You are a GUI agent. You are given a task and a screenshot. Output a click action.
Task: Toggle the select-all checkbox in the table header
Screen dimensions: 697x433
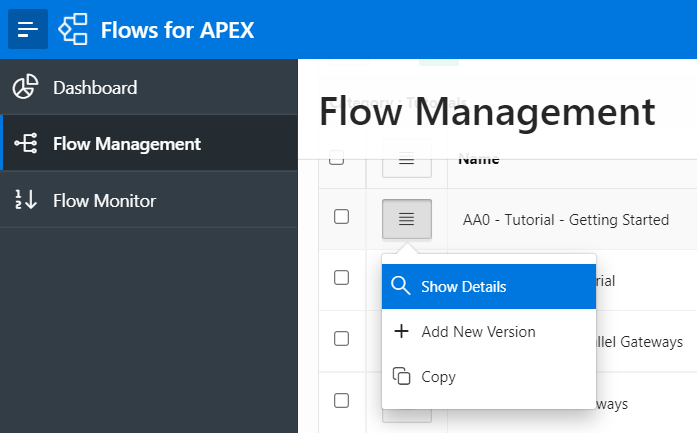[337, 158]
